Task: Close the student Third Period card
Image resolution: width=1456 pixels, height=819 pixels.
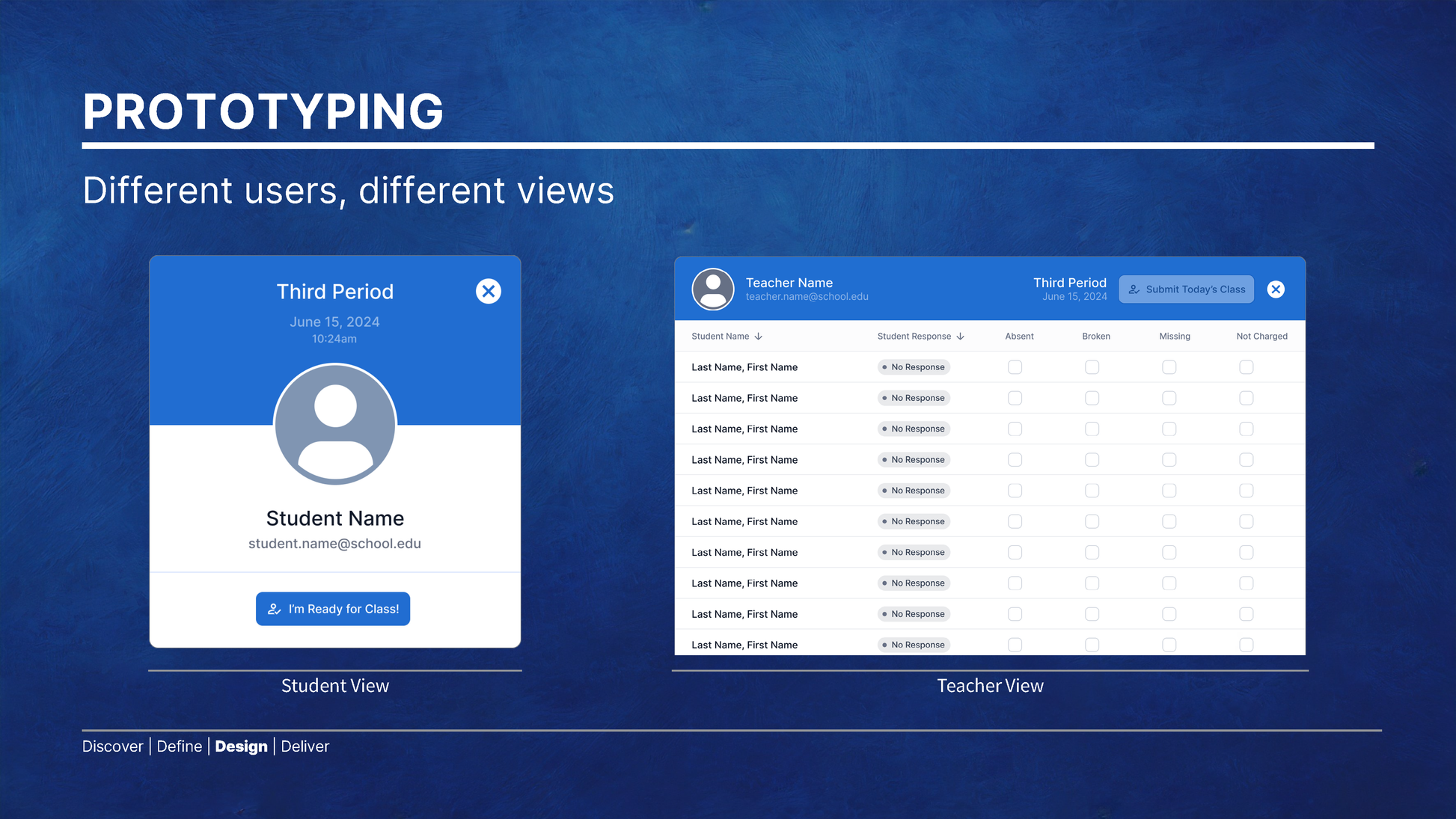Action: [x=489, y=291]
